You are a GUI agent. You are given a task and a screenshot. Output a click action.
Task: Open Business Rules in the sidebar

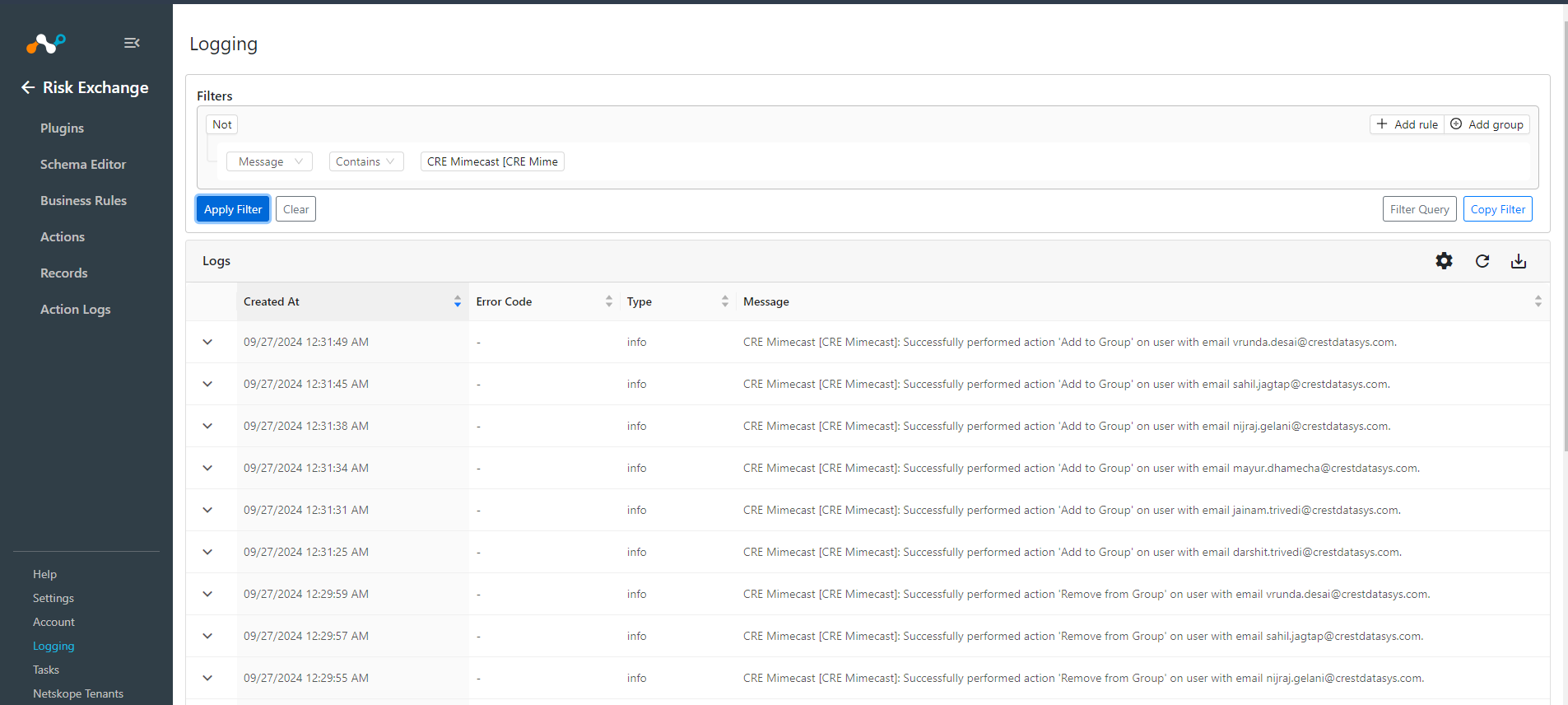83,201
